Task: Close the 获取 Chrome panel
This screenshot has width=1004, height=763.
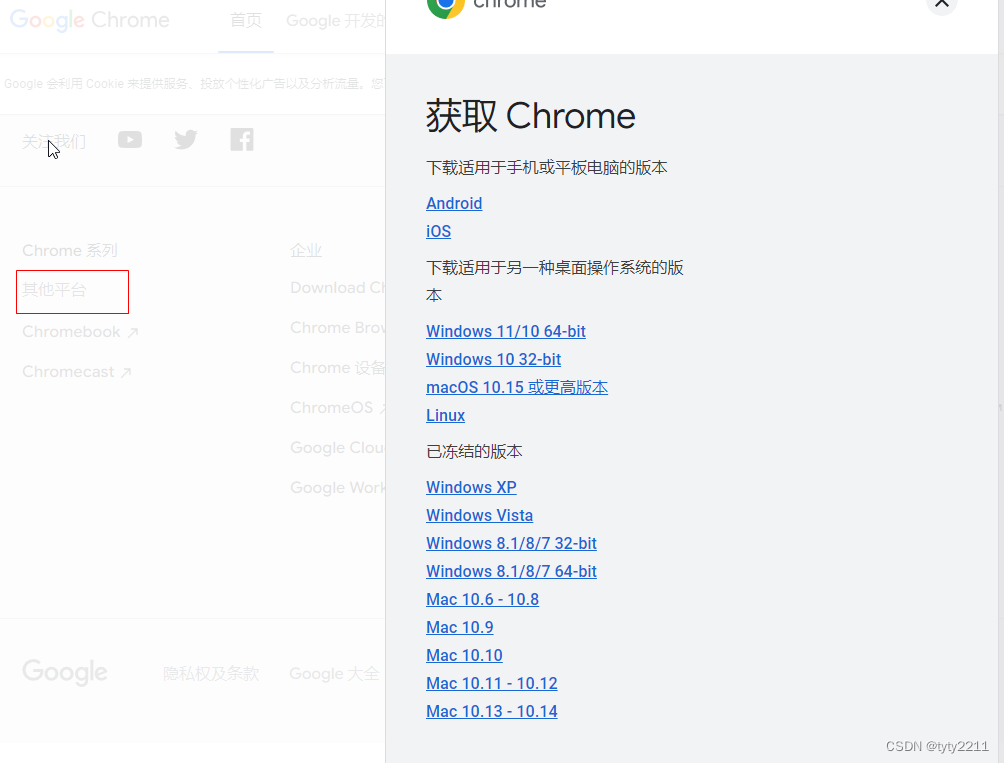Action: (941, 4)
